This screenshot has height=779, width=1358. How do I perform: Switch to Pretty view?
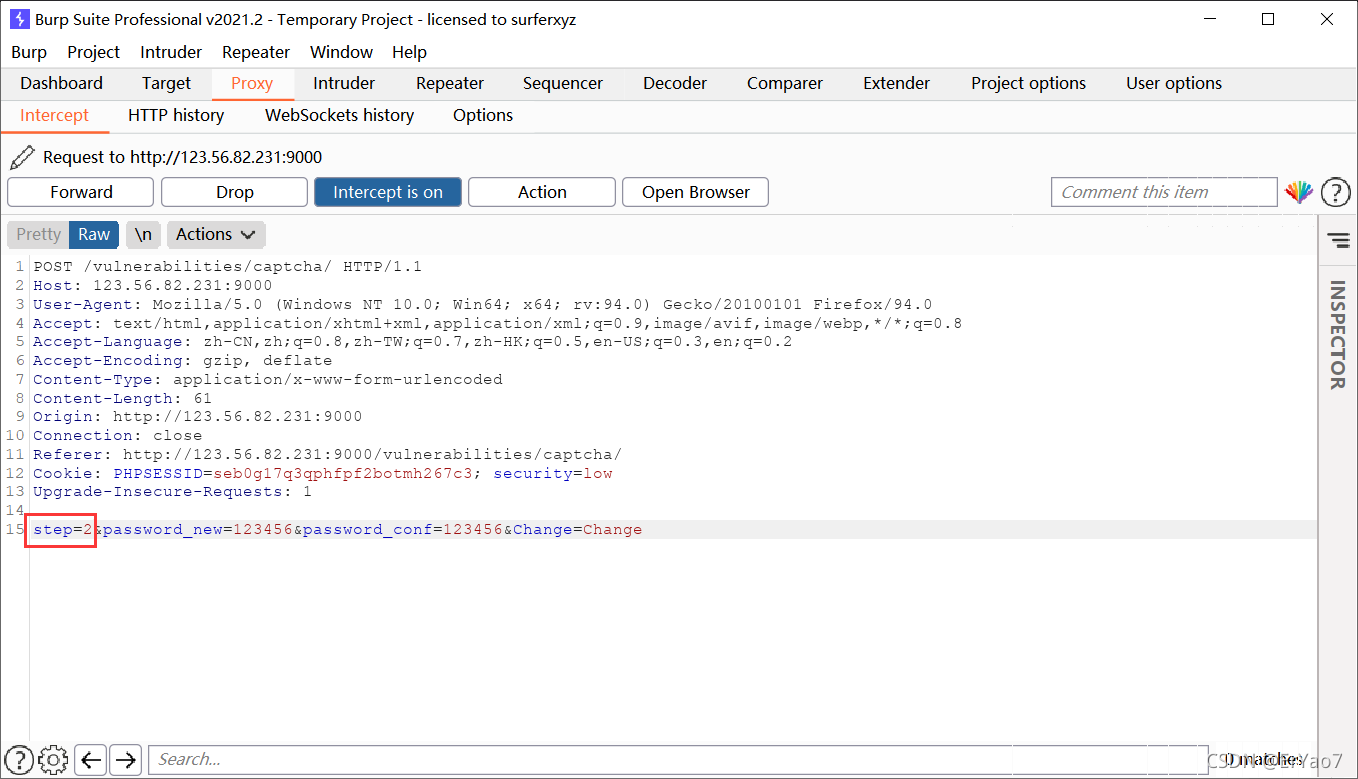click(38, 234)
